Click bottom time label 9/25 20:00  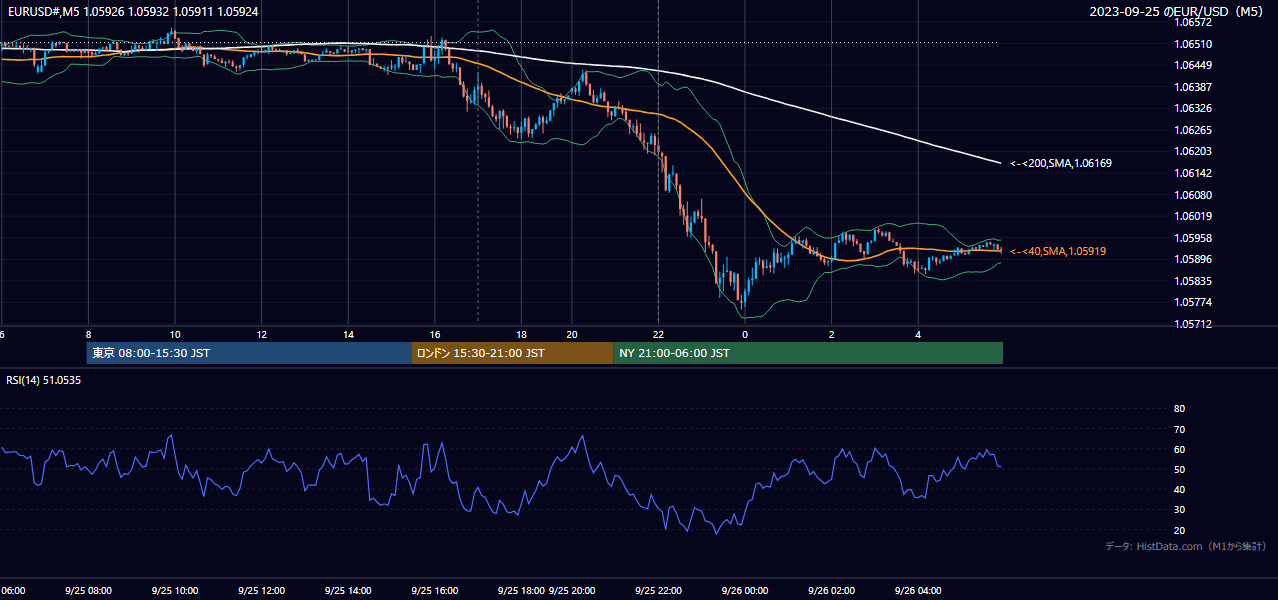click(573, 590)
